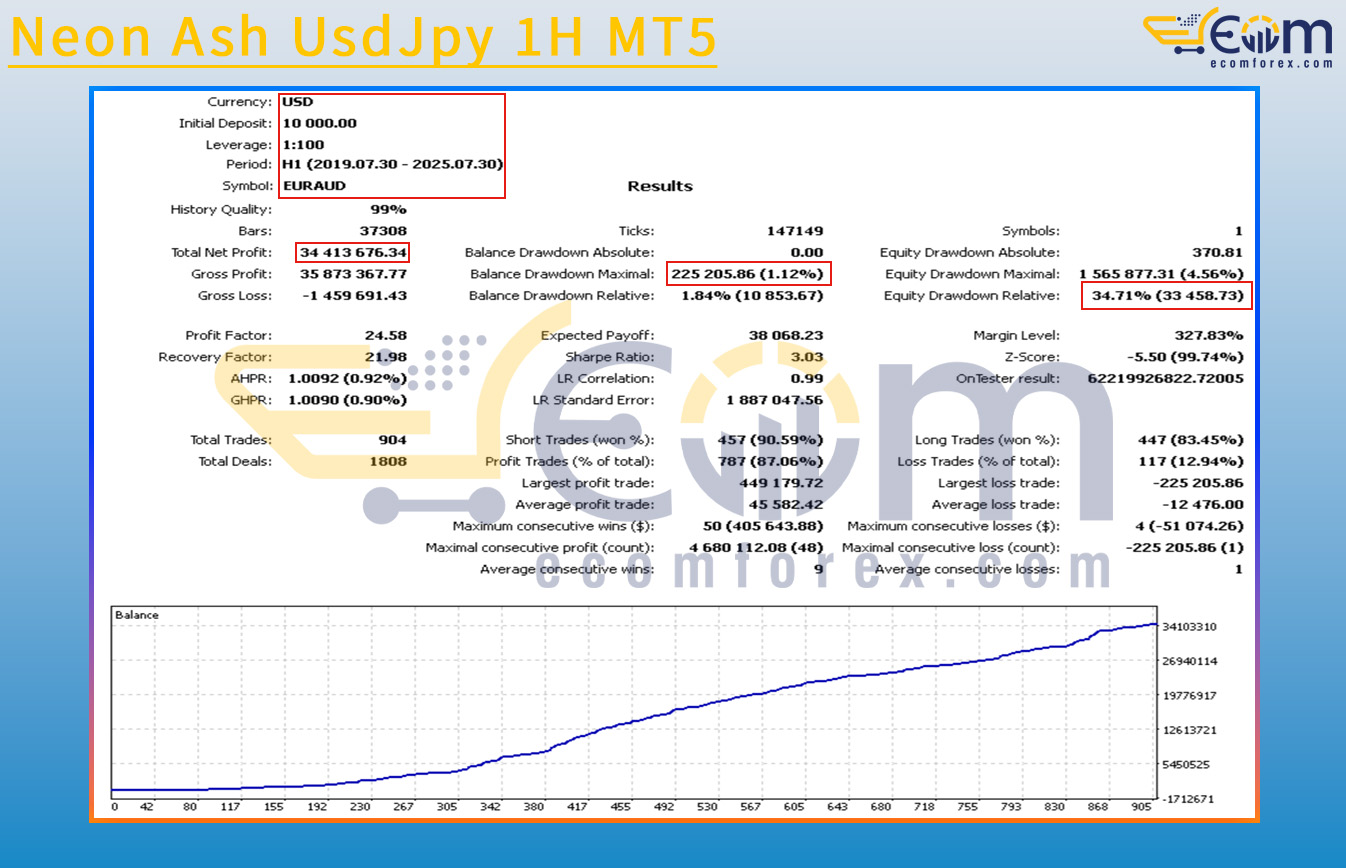Click the Period H1 date range value
The image size is (1346, 868).
[392, 165]
